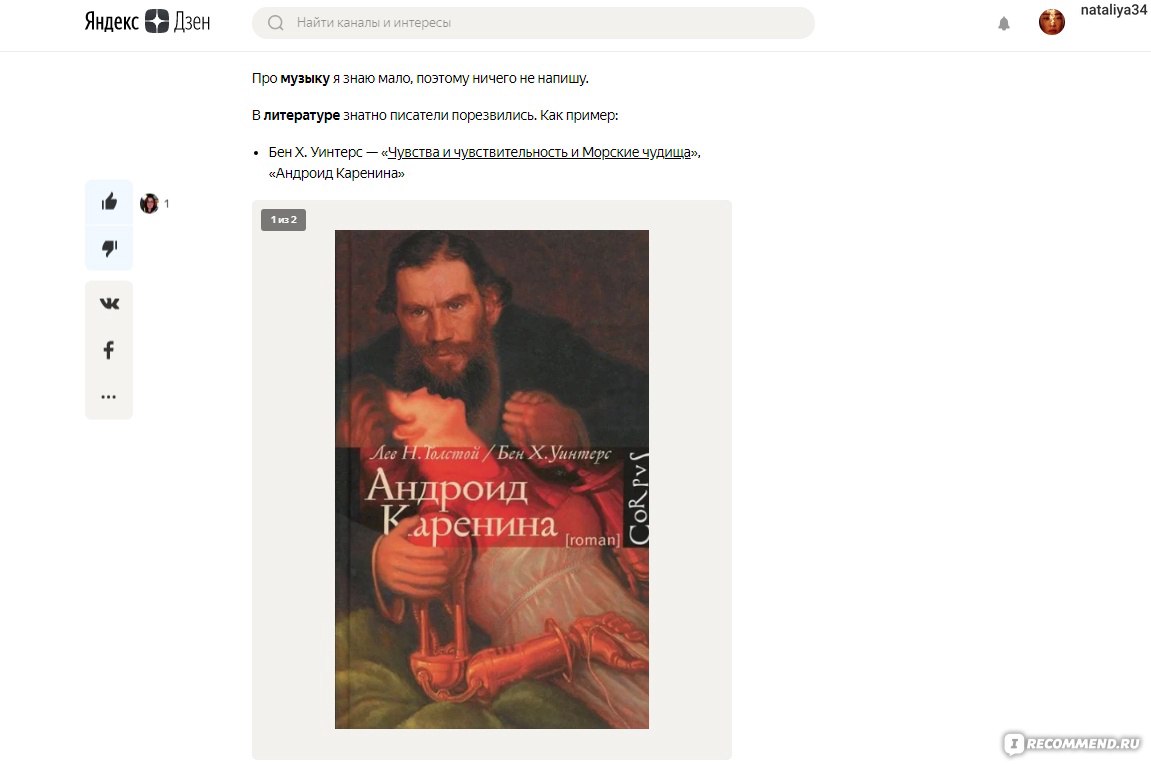This screenshot has width=1151, height=765.
Task: Click the nataliya34 username
Action: pyautogui.click(x=1113, y=10)
